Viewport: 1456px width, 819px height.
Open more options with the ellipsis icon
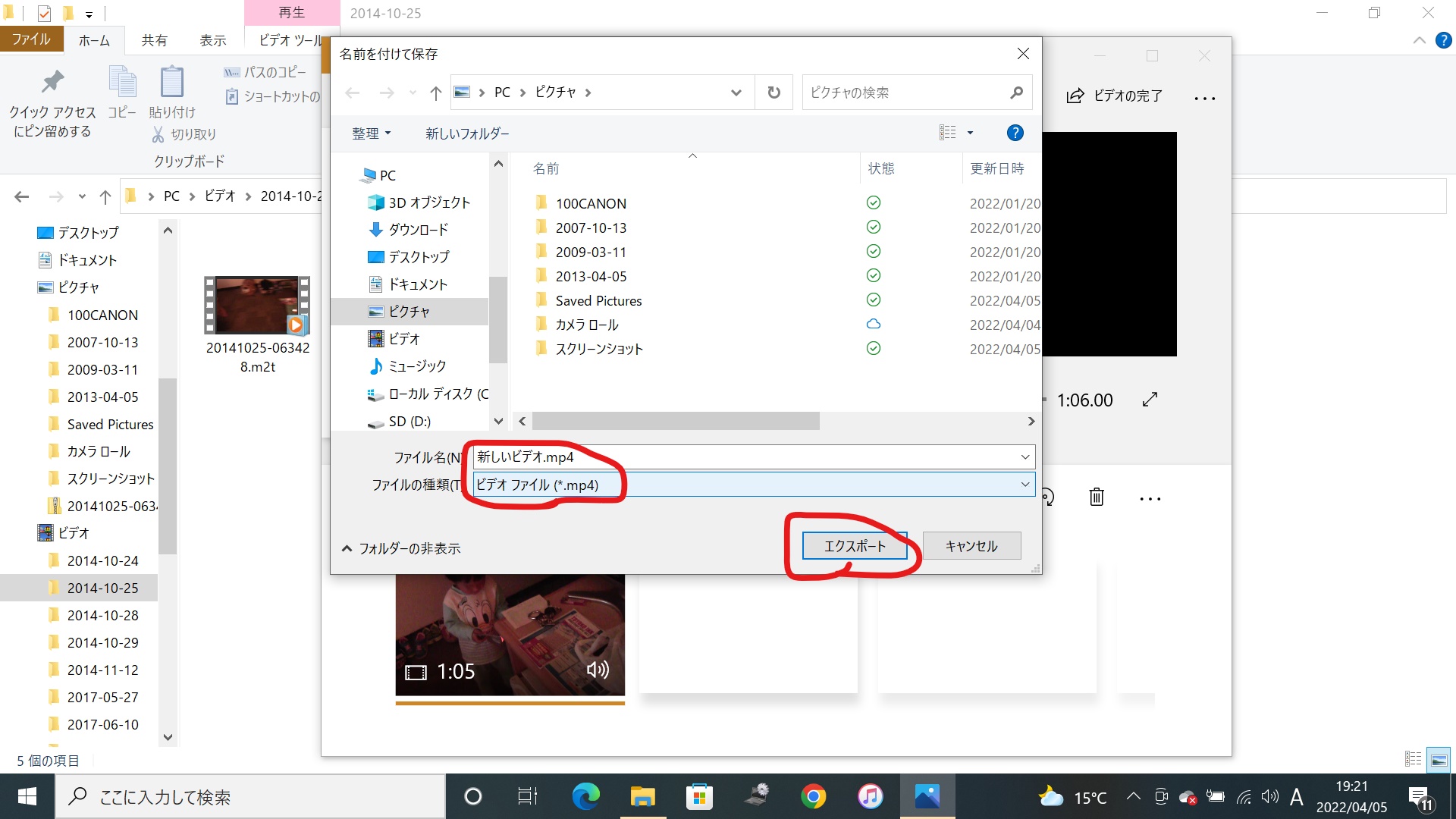coord(1150,498)
